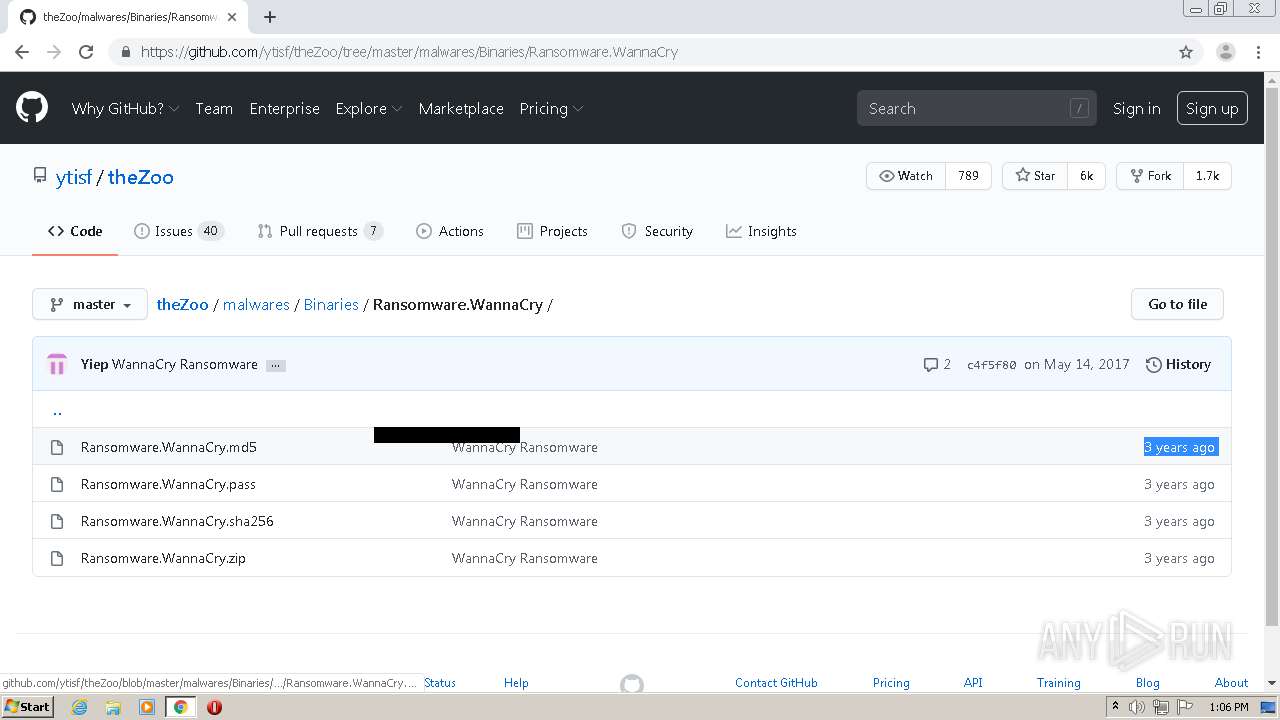Click the Contact GitHub footer link
1280x720 pixels.
click(776, 683)
